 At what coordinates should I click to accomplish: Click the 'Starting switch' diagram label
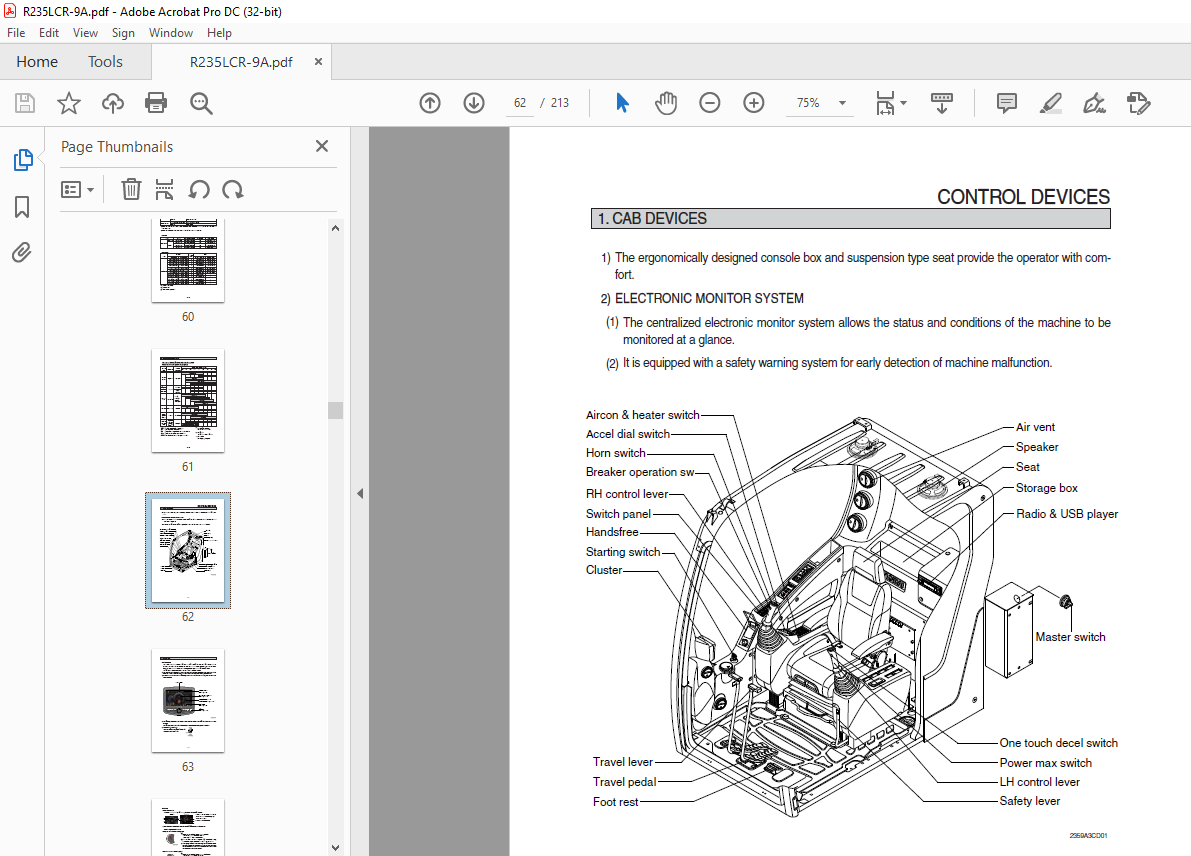point(623,552)
